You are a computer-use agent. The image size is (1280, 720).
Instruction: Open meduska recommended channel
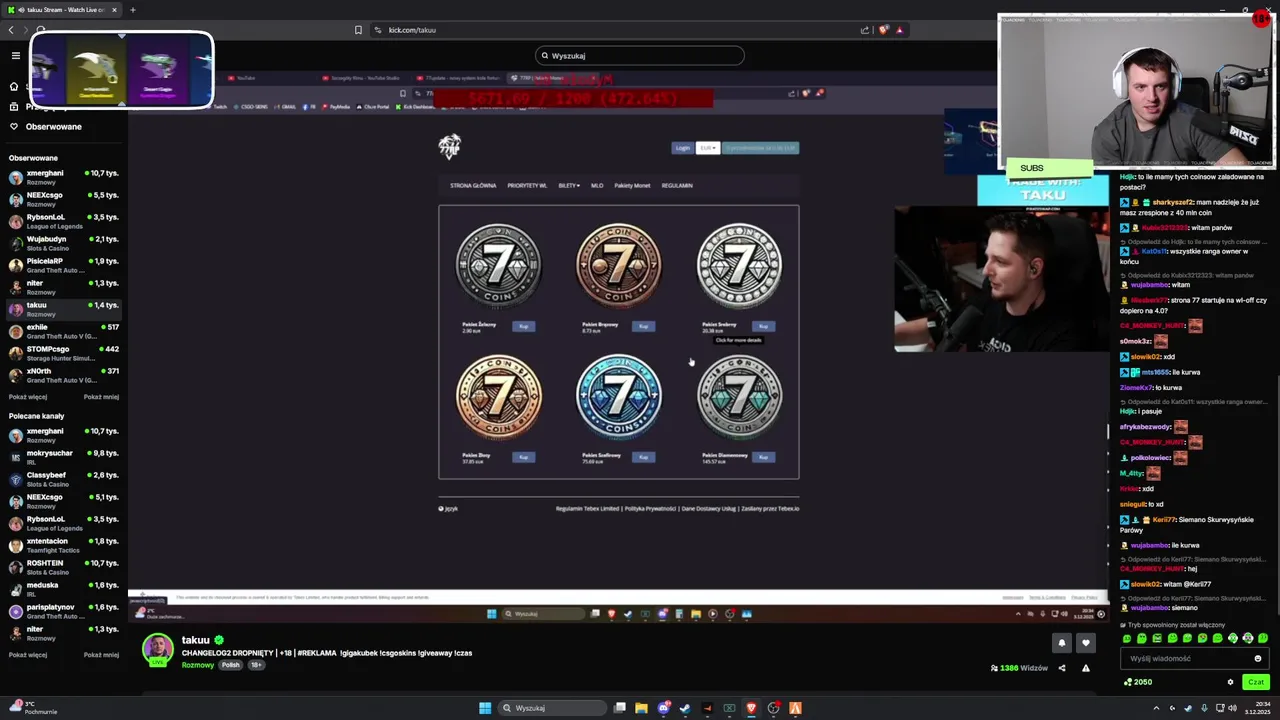tap(64, 589)
